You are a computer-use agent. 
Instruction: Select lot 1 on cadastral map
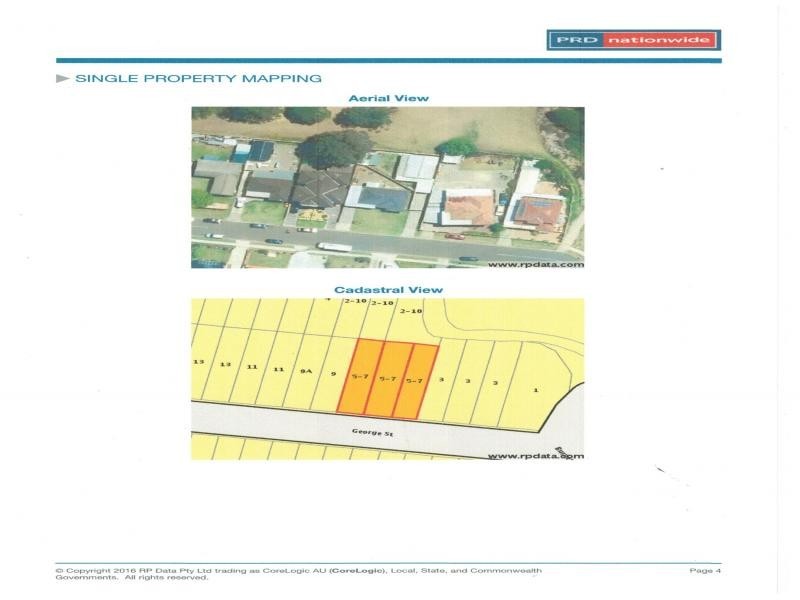pos(536,389)
